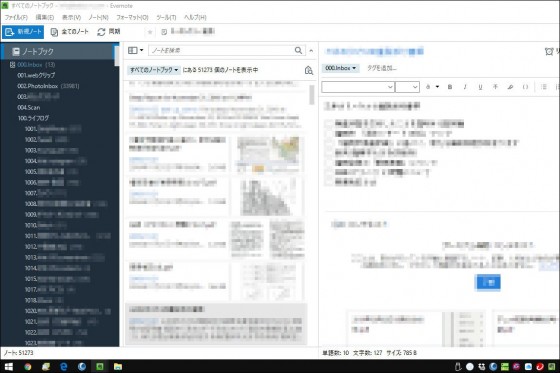Click the sync icon in the toolbar
The width and height of the screenshot is (560, 373).
click(x=101, y=32)
